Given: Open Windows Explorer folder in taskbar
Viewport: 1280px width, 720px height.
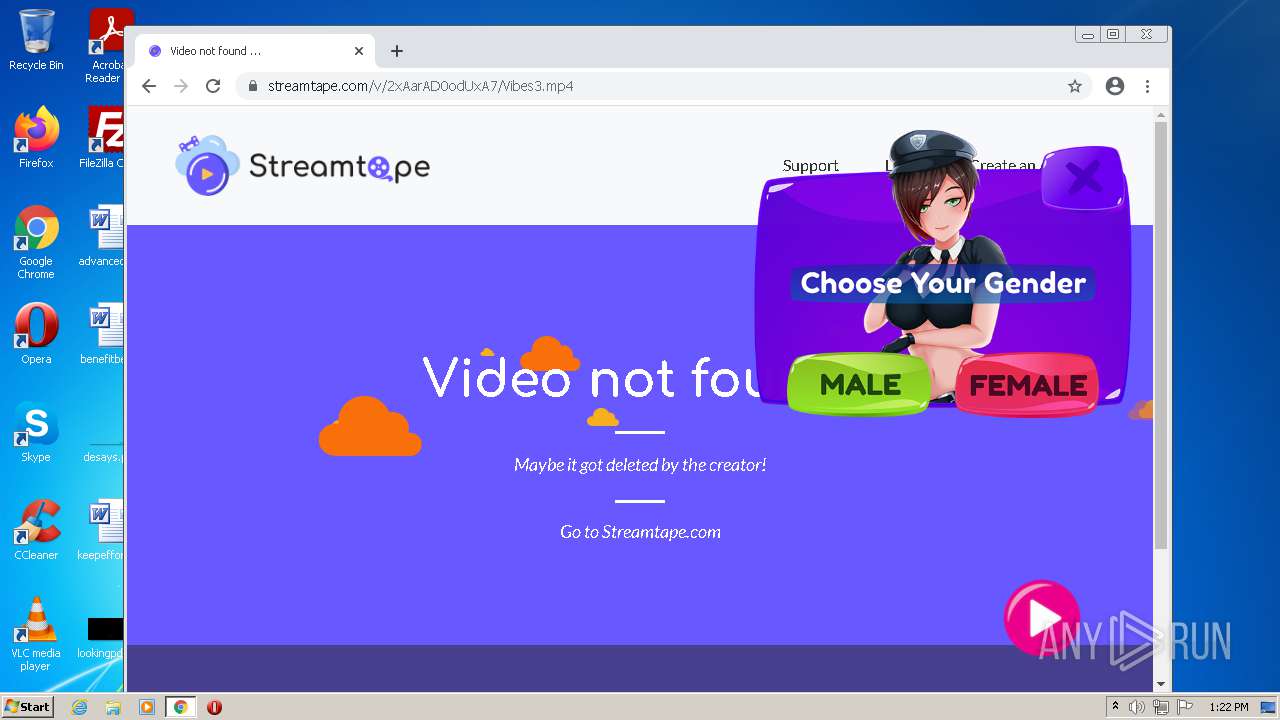Looking at the screenshot, I should (x=113, y=707).
